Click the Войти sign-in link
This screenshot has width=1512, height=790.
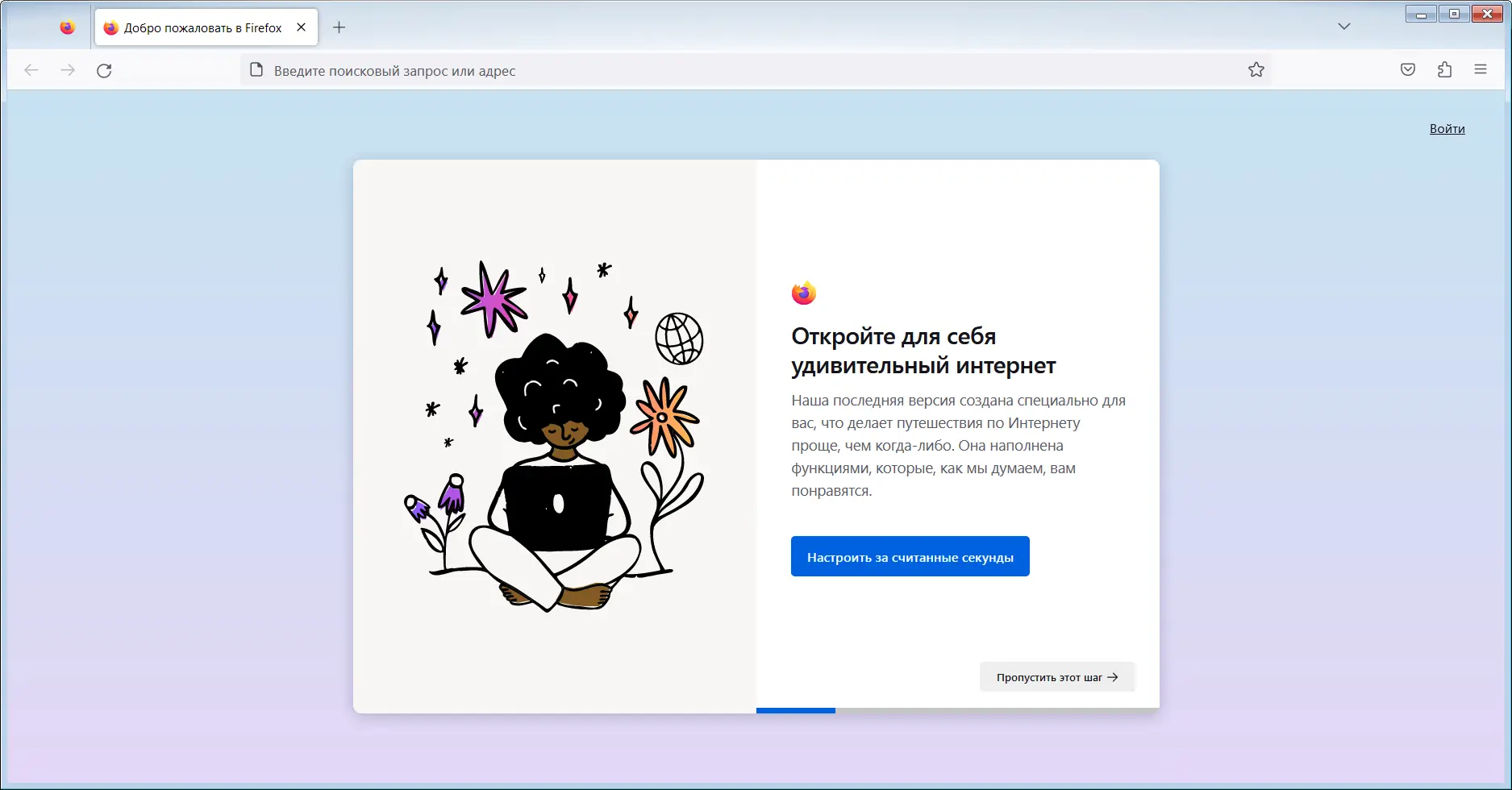(1447, 129)
